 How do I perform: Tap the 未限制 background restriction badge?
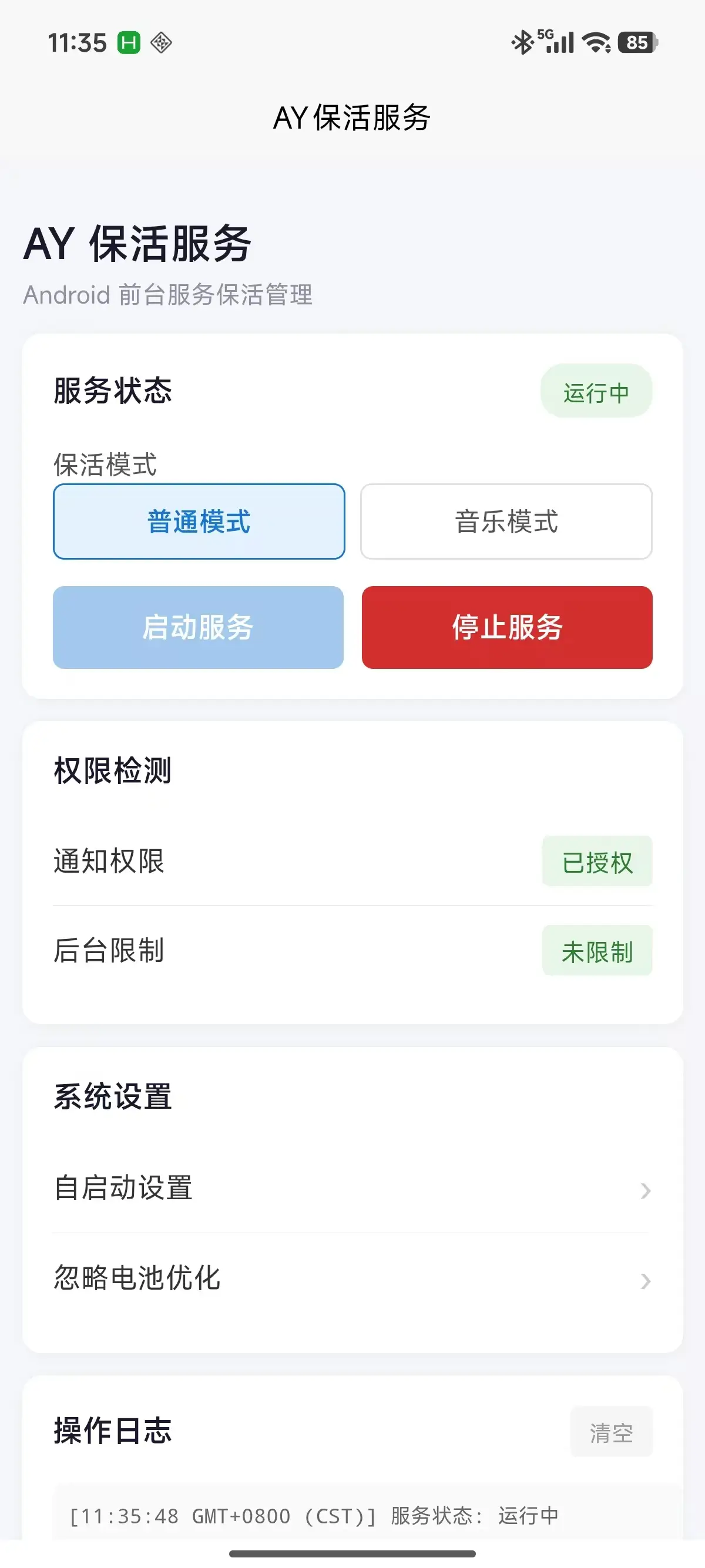click(597, 951)
